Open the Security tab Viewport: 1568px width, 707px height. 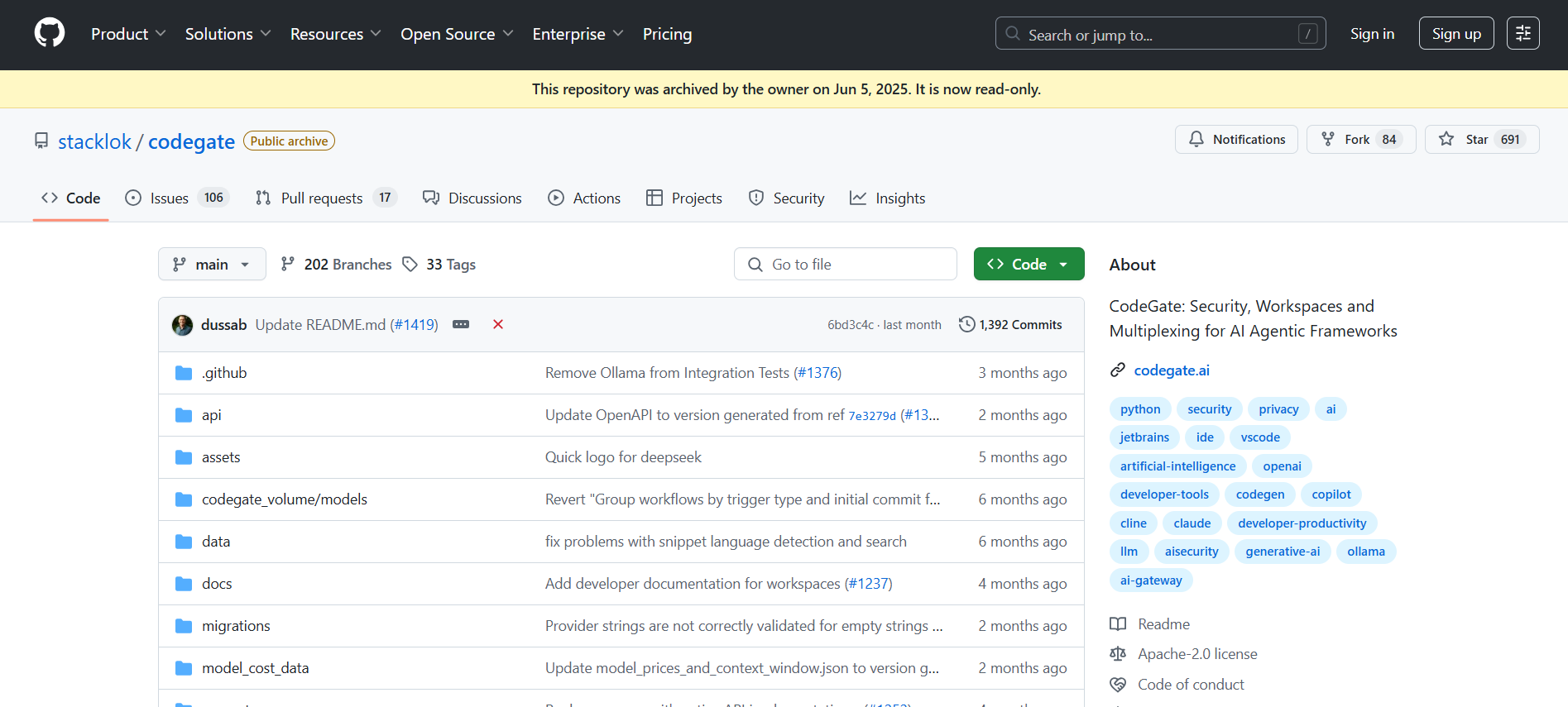(786, 198)
